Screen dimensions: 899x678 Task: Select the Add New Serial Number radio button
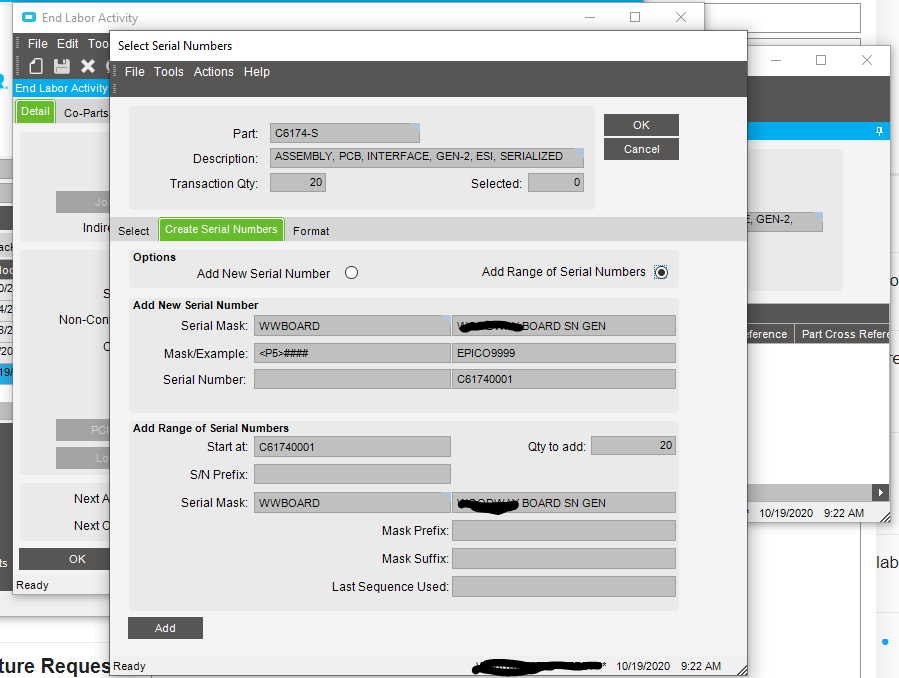point(351,271)
